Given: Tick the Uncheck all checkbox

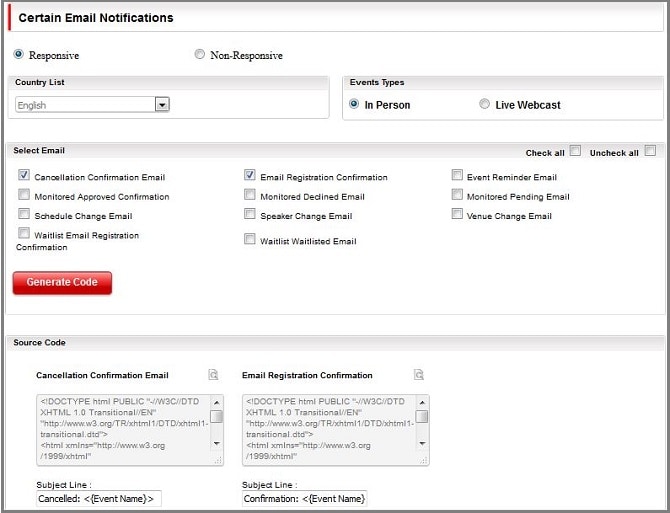Looking at the screenshot, I should tap(650, 151).
